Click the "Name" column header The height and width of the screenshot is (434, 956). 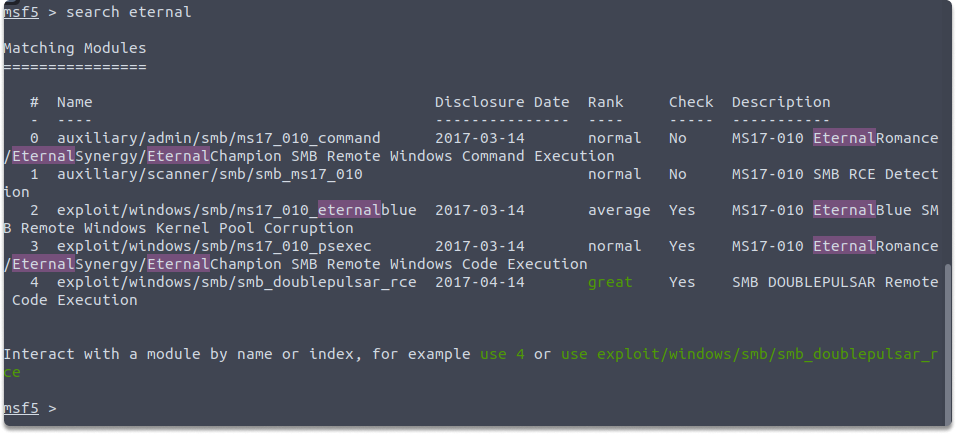click(75, 102)
